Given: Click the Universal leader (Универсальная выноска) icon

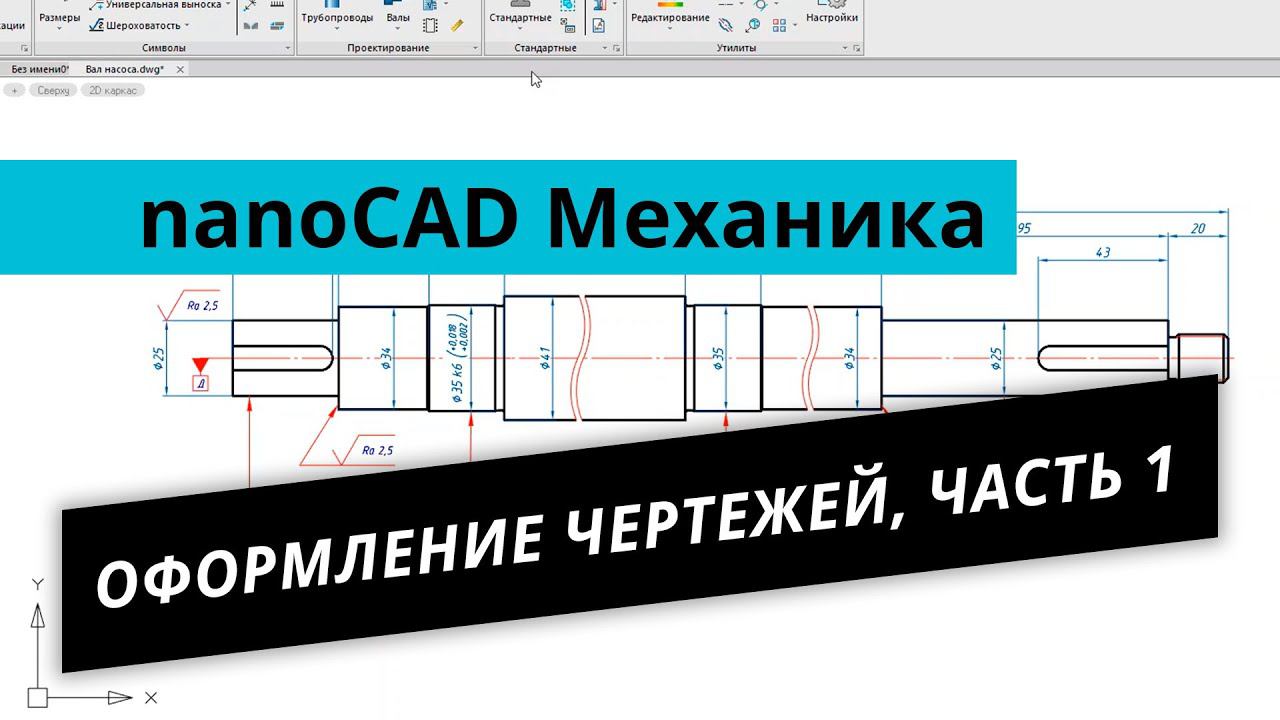Looking at the screenshot, I should (97, 5).
